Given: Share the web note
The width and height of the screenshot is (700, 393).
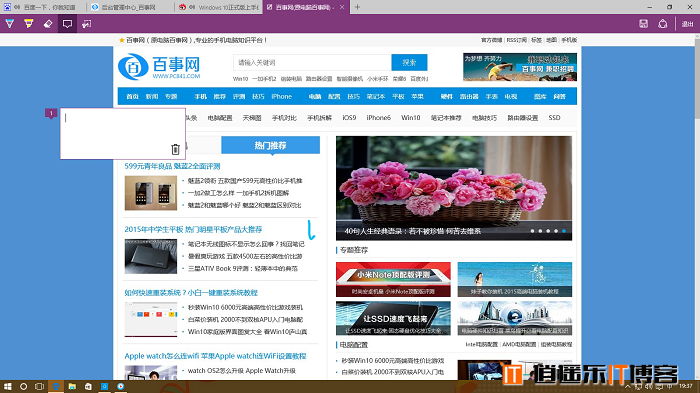Looking at the screenshot, I should pyautogui.click(x=662, y=24).
